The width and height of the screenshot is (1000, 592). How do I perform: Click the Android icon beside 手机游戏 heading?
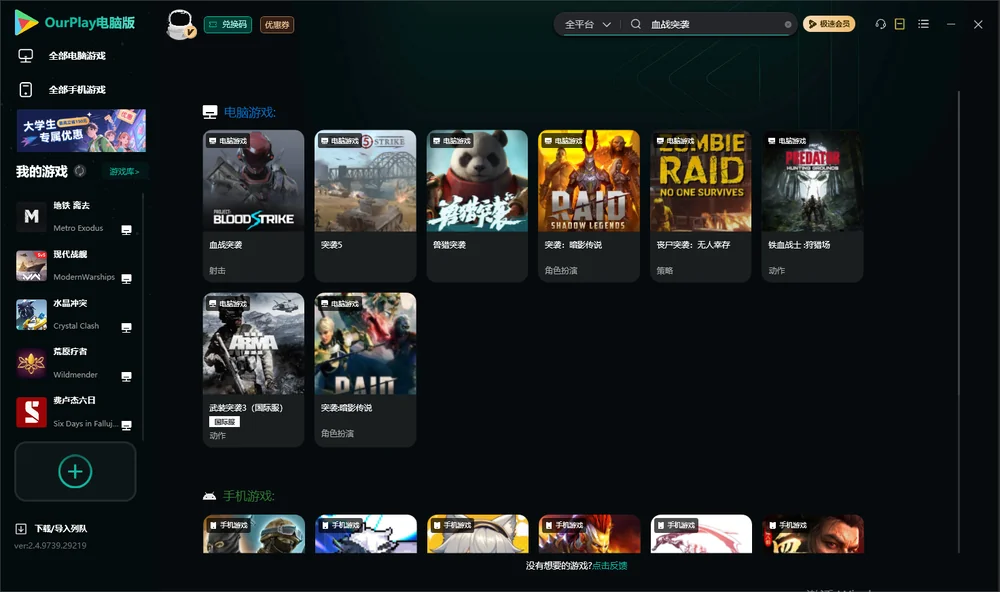[x=209, y=496]
